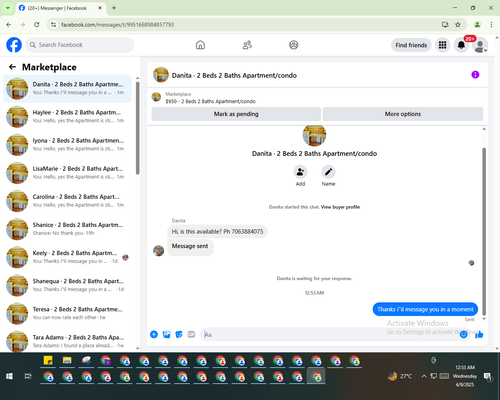500x400 pixels.
Task: Click the '$950 - 2 Beds 2 Baths' listing text
Action: tap(211, 101)
